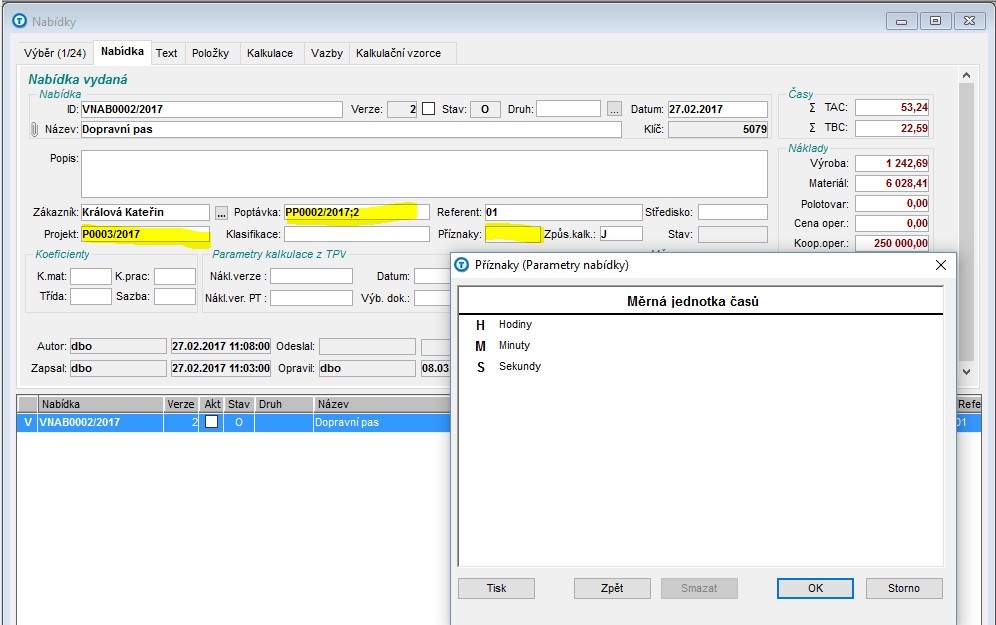The height and width of the screenshot is (625, 996).
Task: Cancel dialog using Storno button
Action: (x=903, y=588)
